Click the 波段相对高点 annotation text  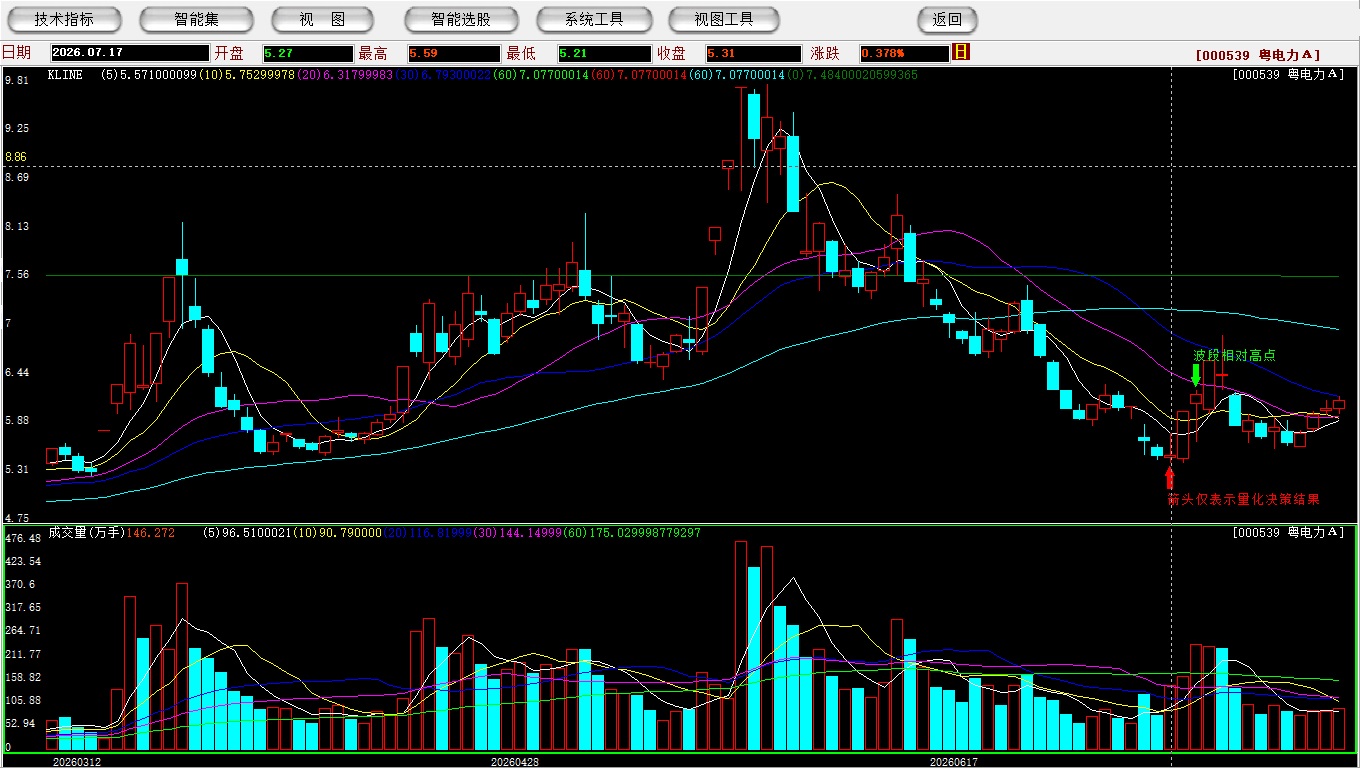(x=1235, y=355)
